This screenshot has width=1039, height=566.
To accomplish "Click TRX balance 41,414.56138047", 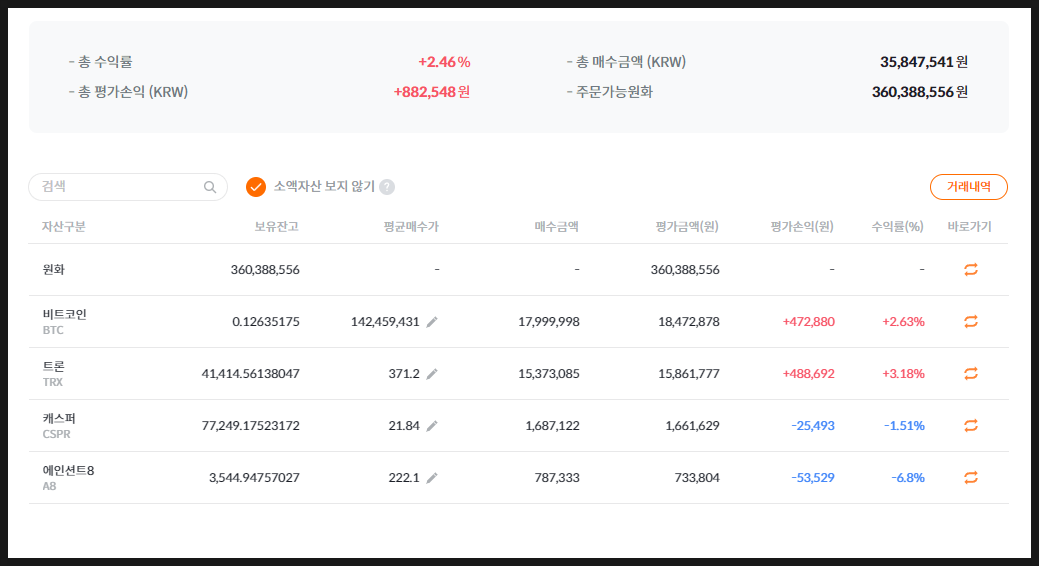I will (250, 373).
